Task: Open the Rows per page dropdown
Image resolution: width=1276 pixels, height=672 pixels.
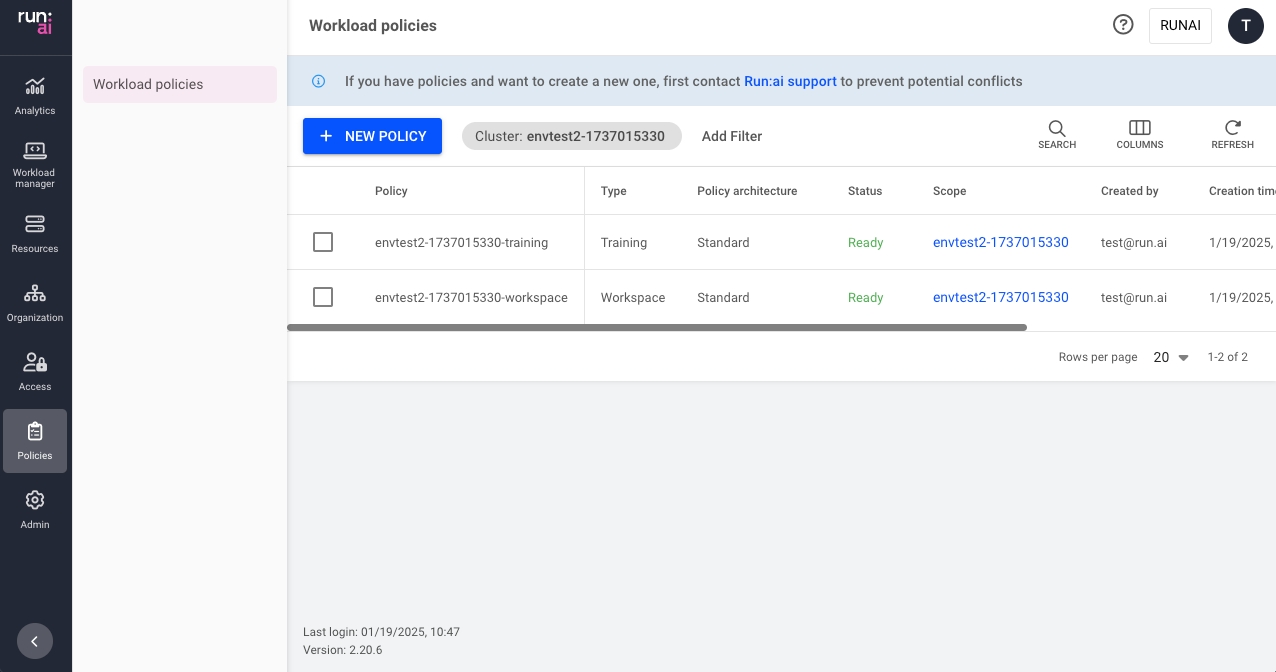Action: [x=1171, y=357]
